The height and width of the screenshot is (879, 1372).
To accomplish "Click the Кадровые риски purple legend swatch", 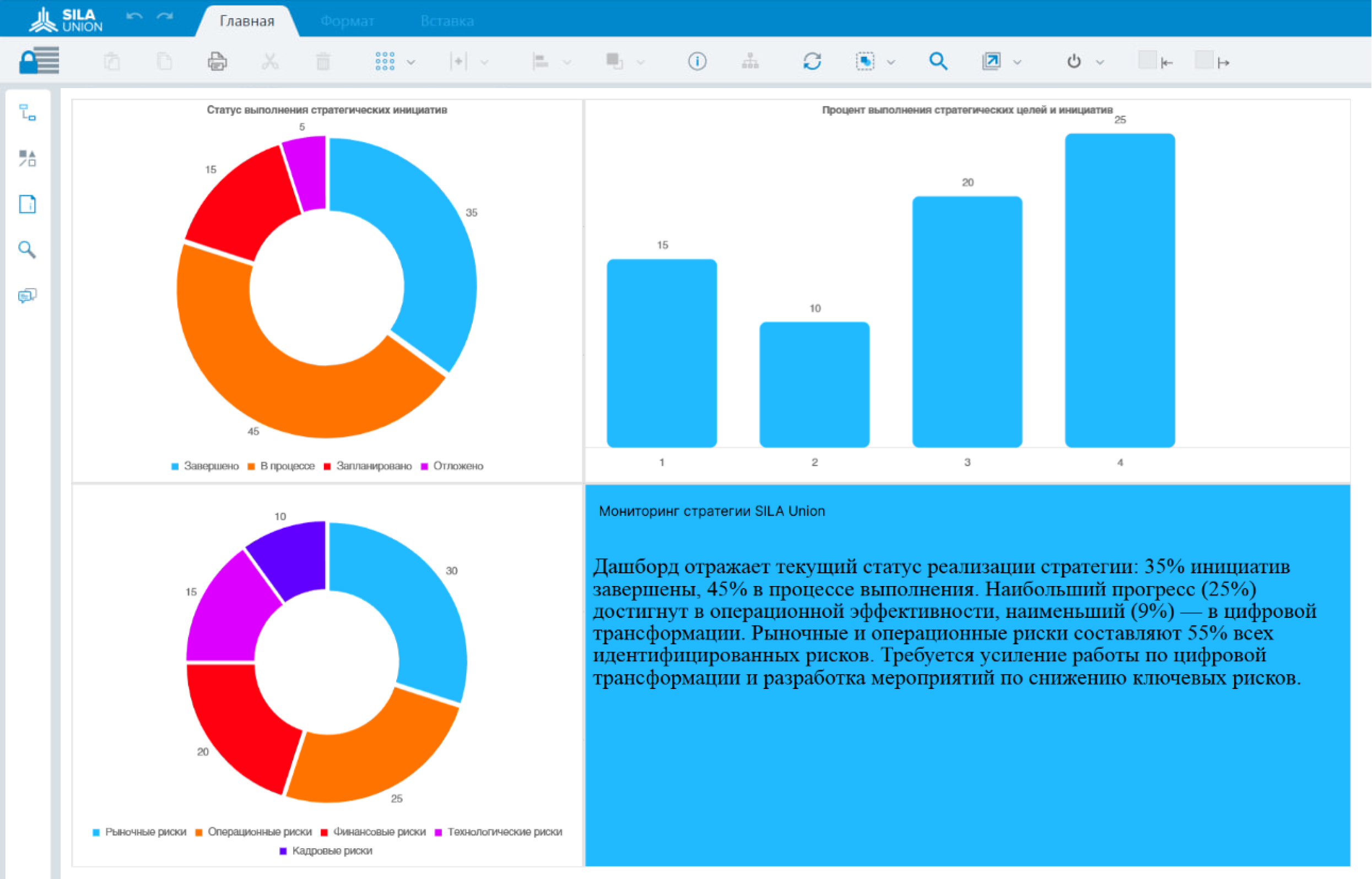I will tap(283, 851).
